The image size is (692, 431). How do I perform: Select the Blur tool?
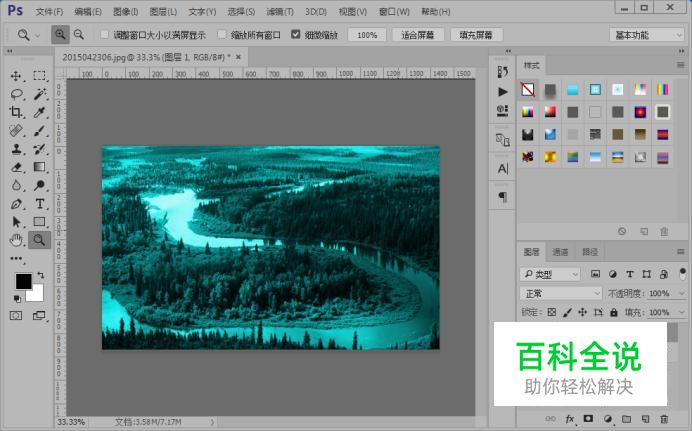pyautogui.click(x=16, y=185)
